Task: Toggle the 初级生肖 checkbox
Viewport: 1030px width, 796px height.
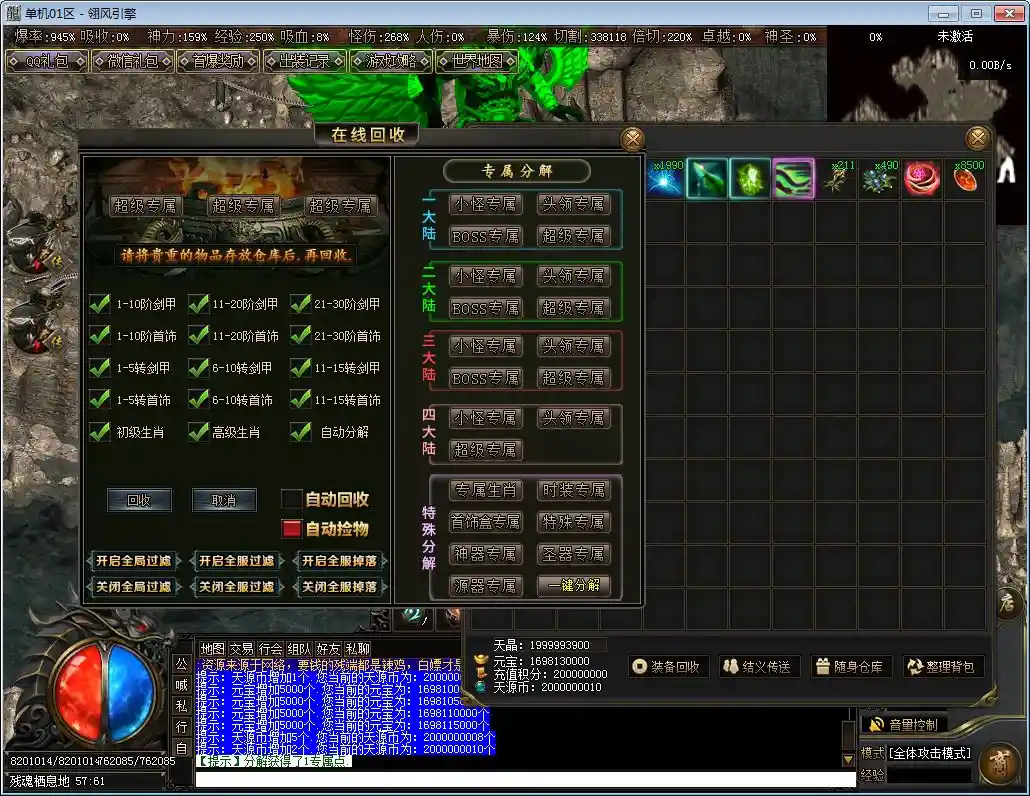Action: coord(100,431)
